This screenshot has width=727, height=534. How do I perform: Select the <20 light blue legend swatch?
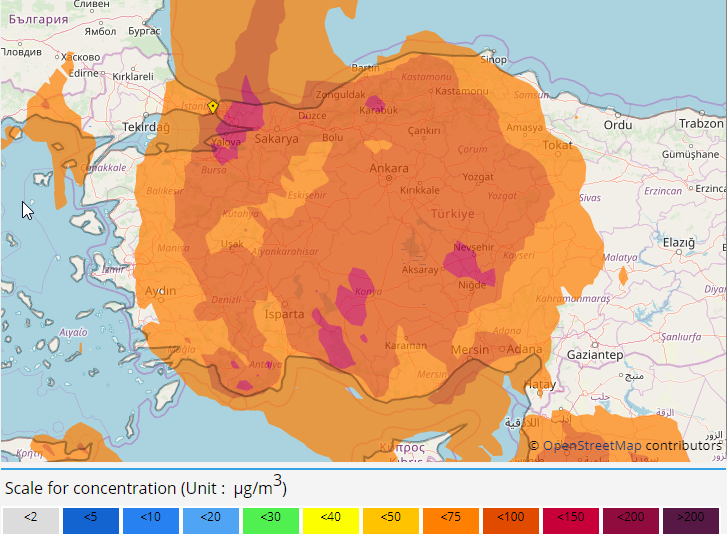[x=210, y=521]
